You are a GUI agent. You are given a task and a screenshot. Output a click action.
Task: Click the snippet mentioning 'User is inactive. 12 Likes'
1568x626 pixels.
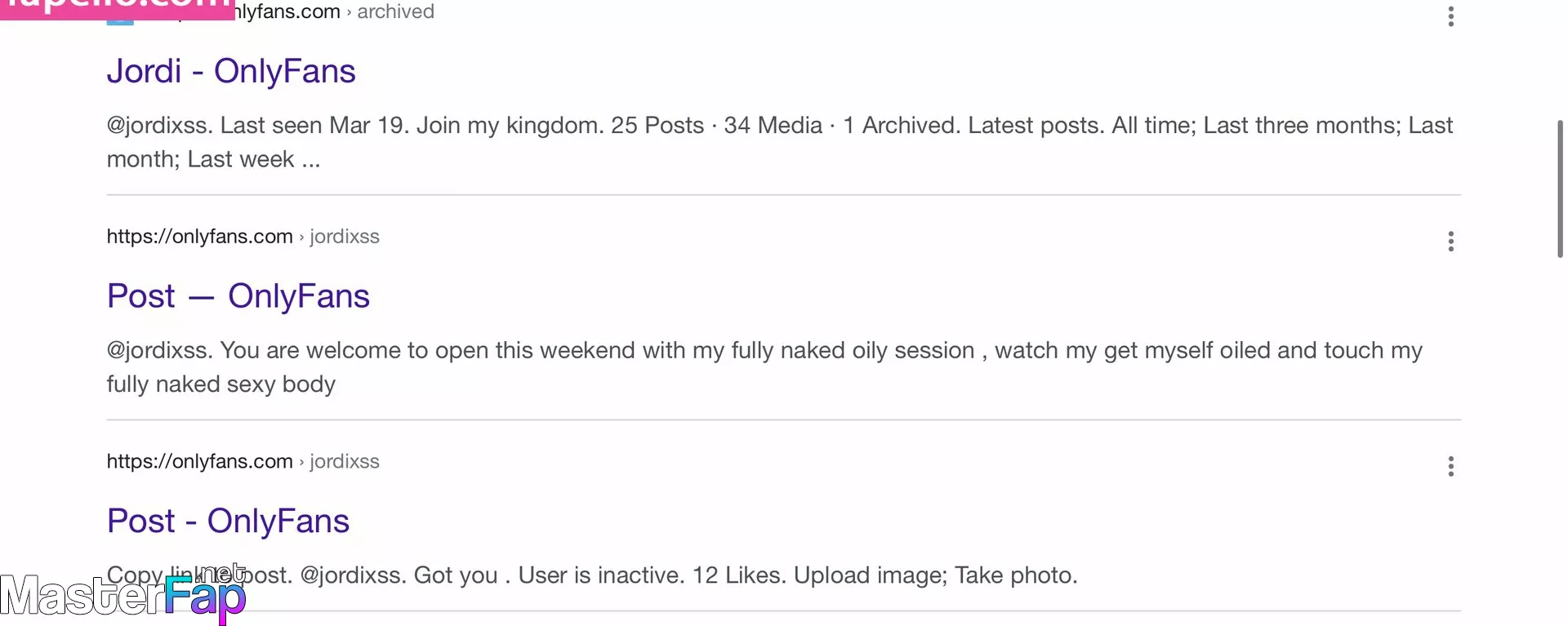tap(592, 575)
